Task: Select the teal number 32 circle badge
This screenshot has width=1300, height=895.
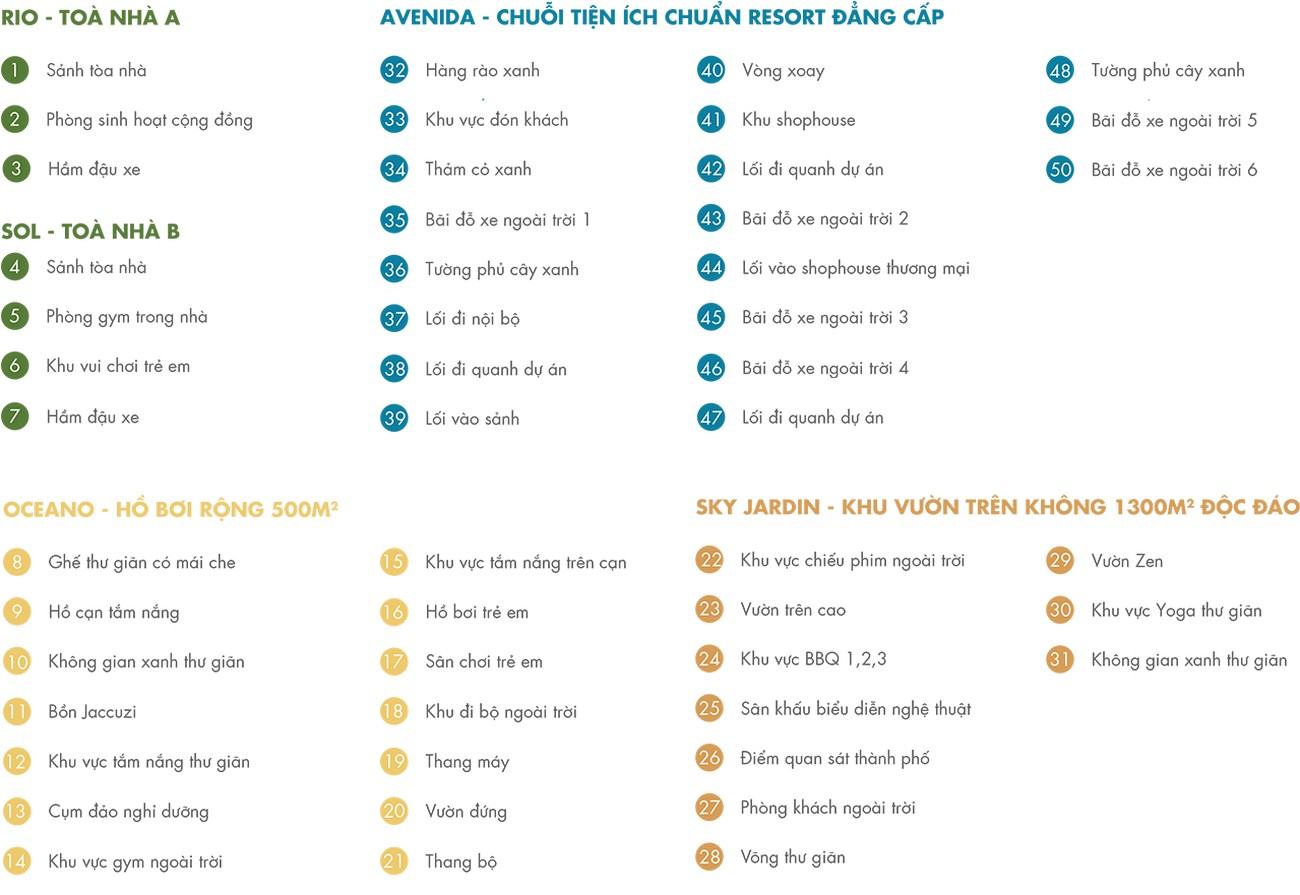Action: pos(394,70)
